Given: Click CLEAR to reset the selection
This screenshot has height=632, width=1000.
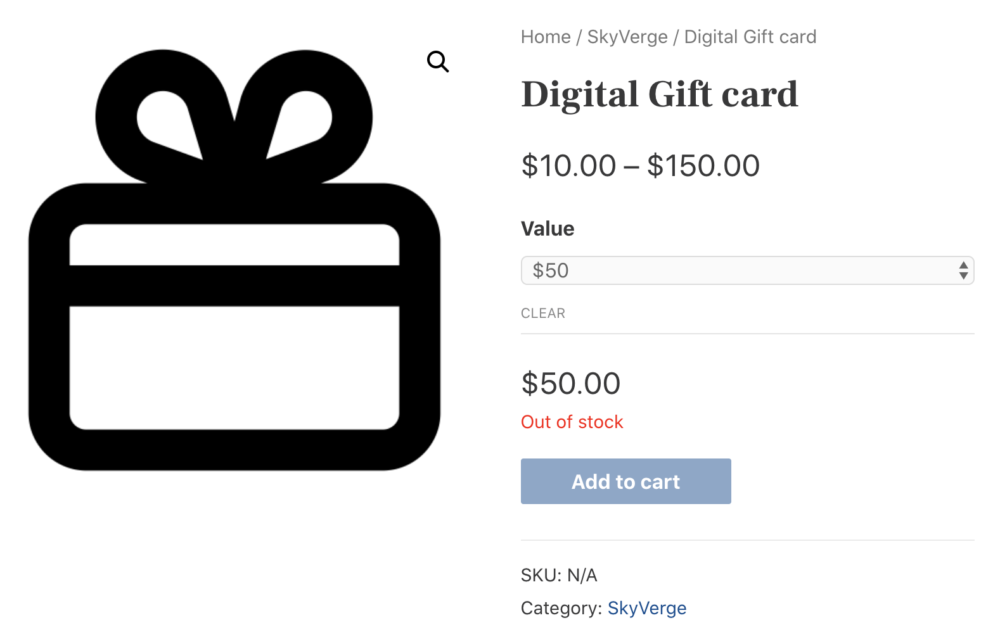Looking at the screenshot, I should point(543,313).
